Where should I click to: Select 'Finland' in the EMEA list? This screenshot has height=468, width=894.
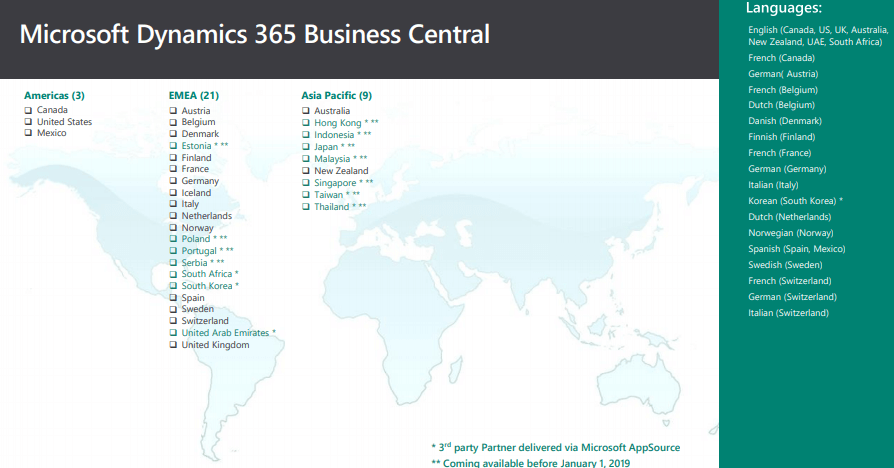point(196,158)
